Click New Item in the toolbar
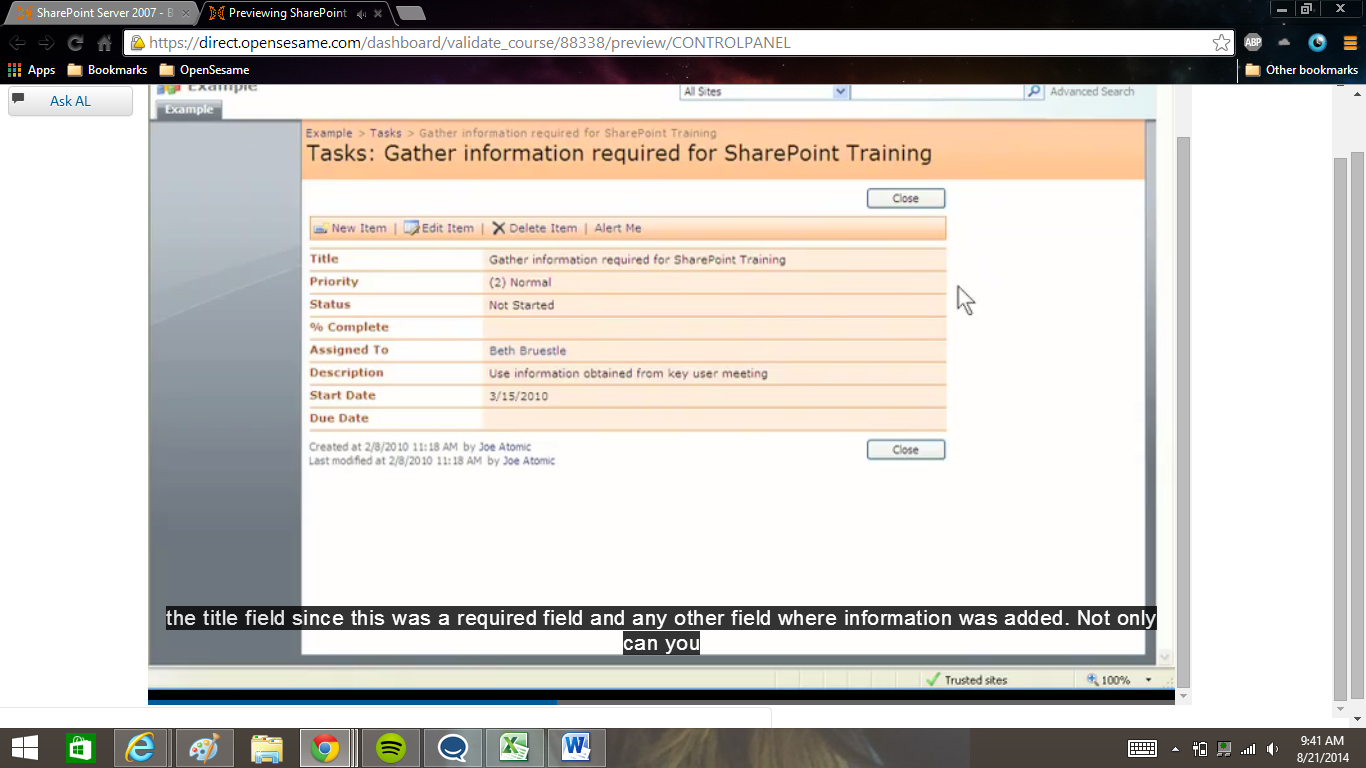Viewport: 1366px width, 768px height. 350,228
